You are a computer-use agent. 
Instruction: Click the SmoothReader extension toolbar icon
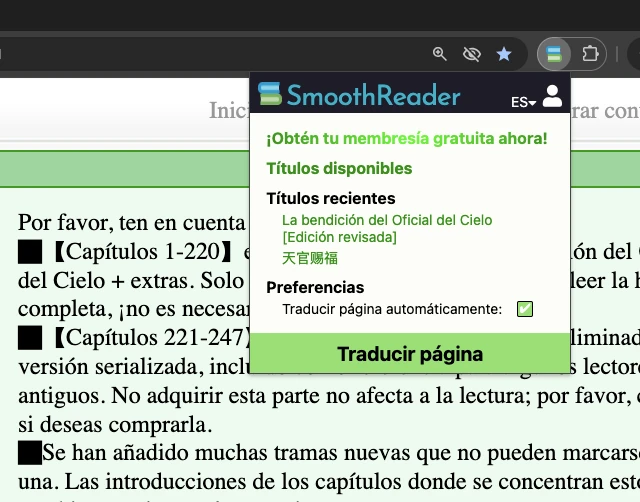(x=554, y=54)
